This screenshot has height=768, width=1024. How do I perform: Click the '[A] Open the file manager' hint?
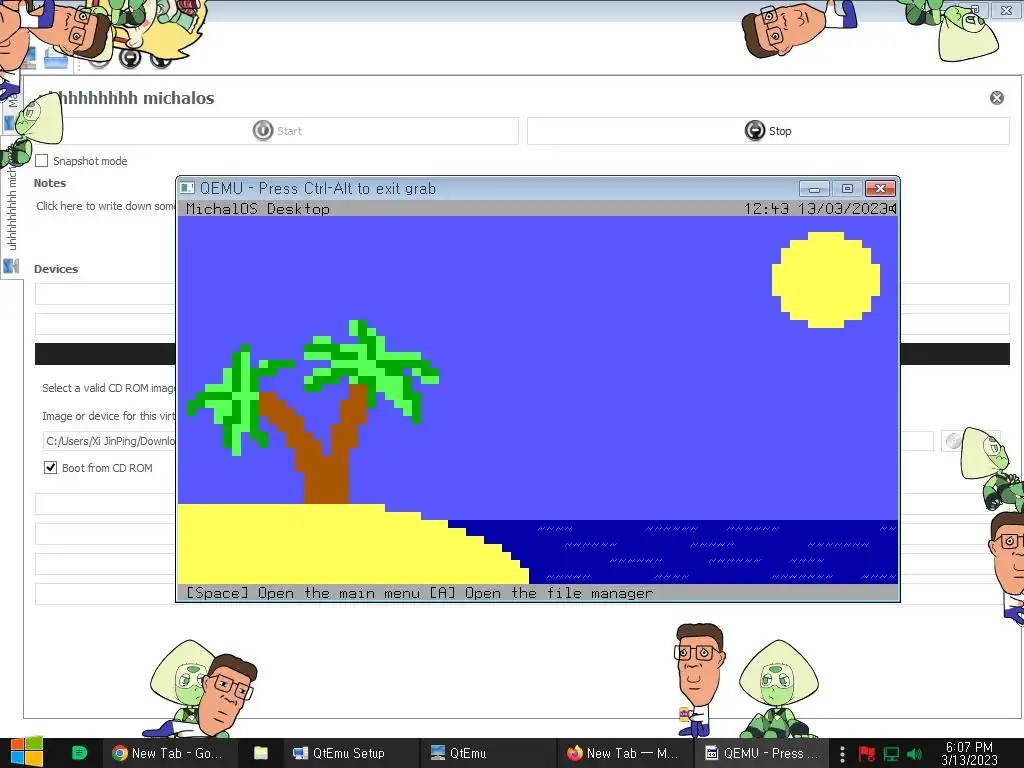pos(541,593)
